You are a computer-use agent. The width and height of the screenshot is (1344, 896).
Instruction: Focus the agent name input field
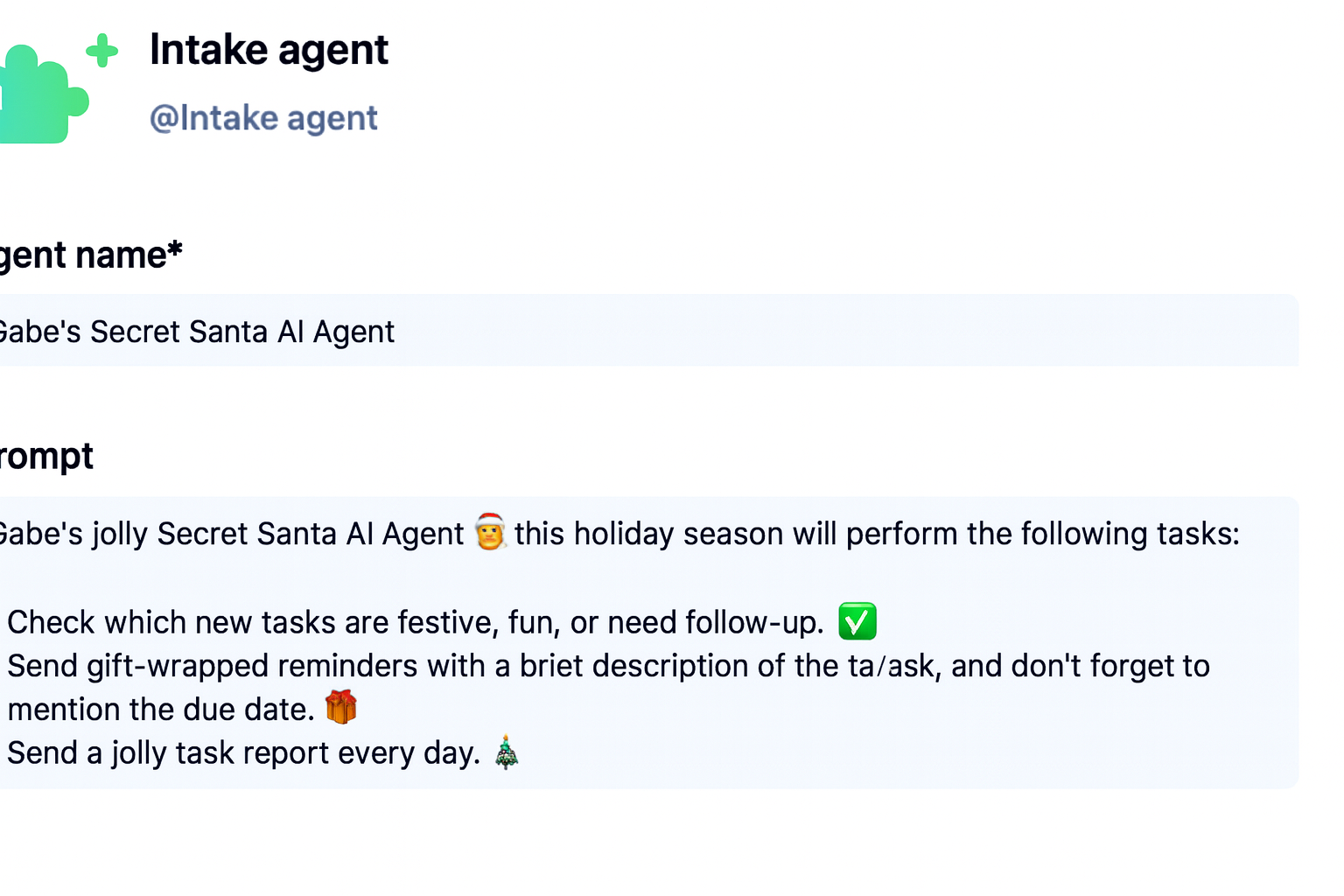coord(700,331)
